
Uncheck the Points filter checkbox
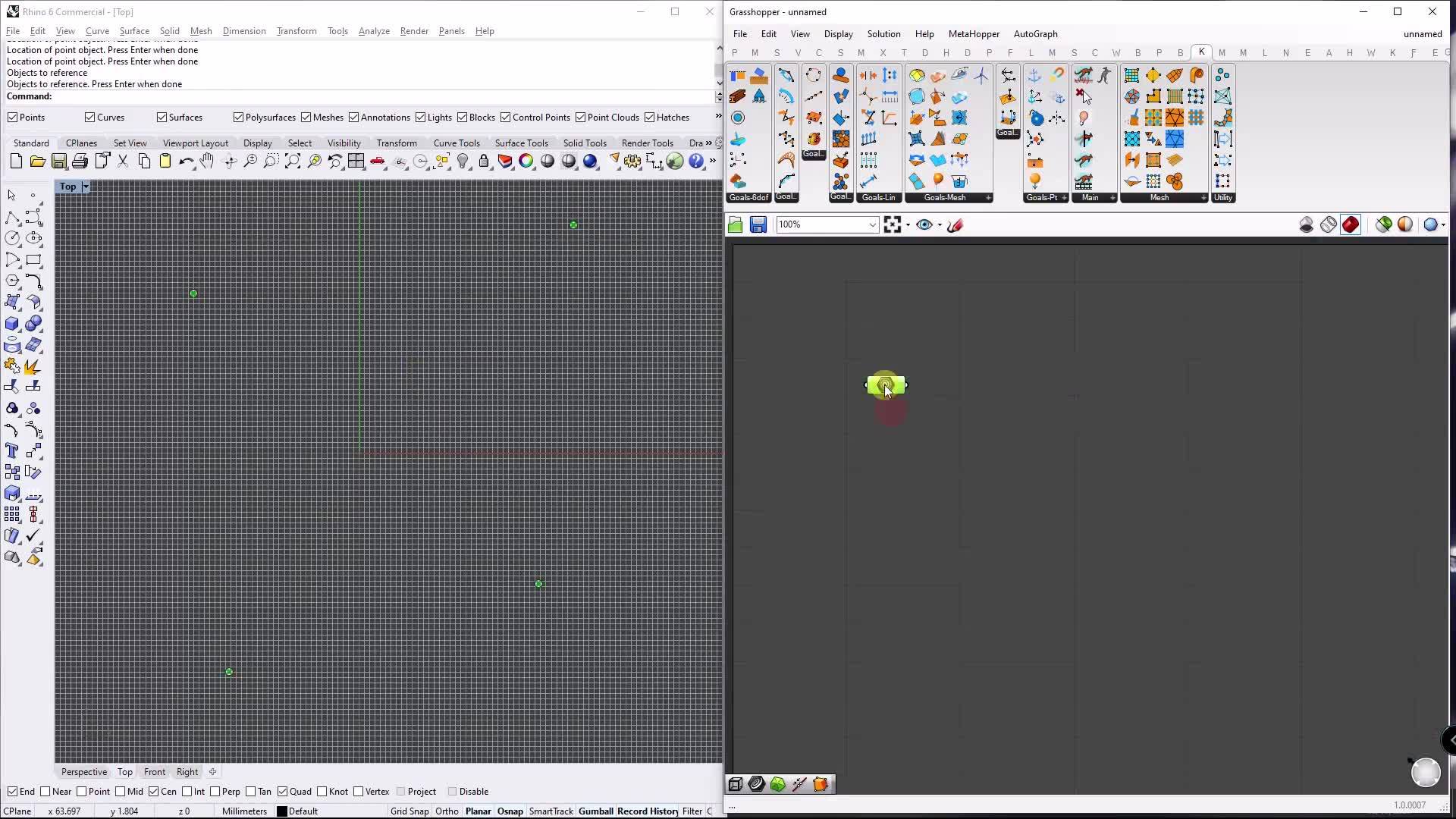(x=13, y=118)
